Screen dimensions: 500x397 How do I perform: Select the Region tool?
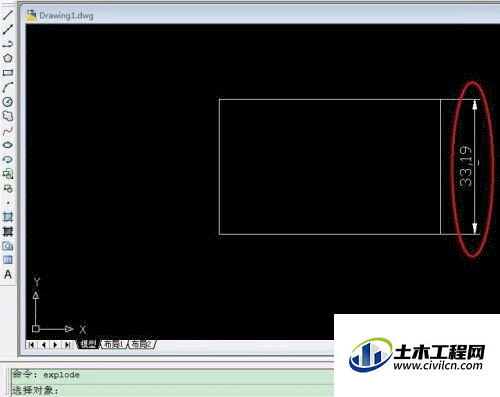coord(8,246)
